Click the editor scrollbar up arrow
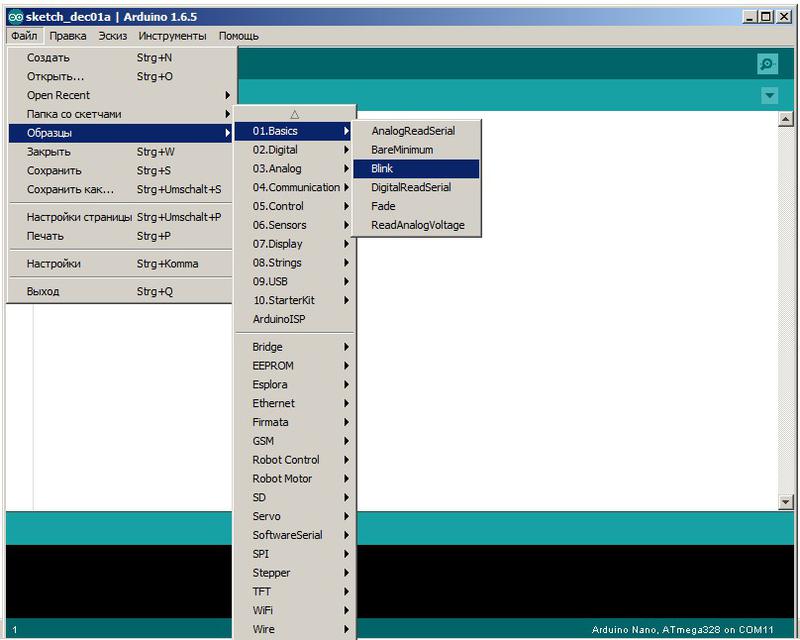Viewport: 800px width, 640px height. [x=786, y=119]
